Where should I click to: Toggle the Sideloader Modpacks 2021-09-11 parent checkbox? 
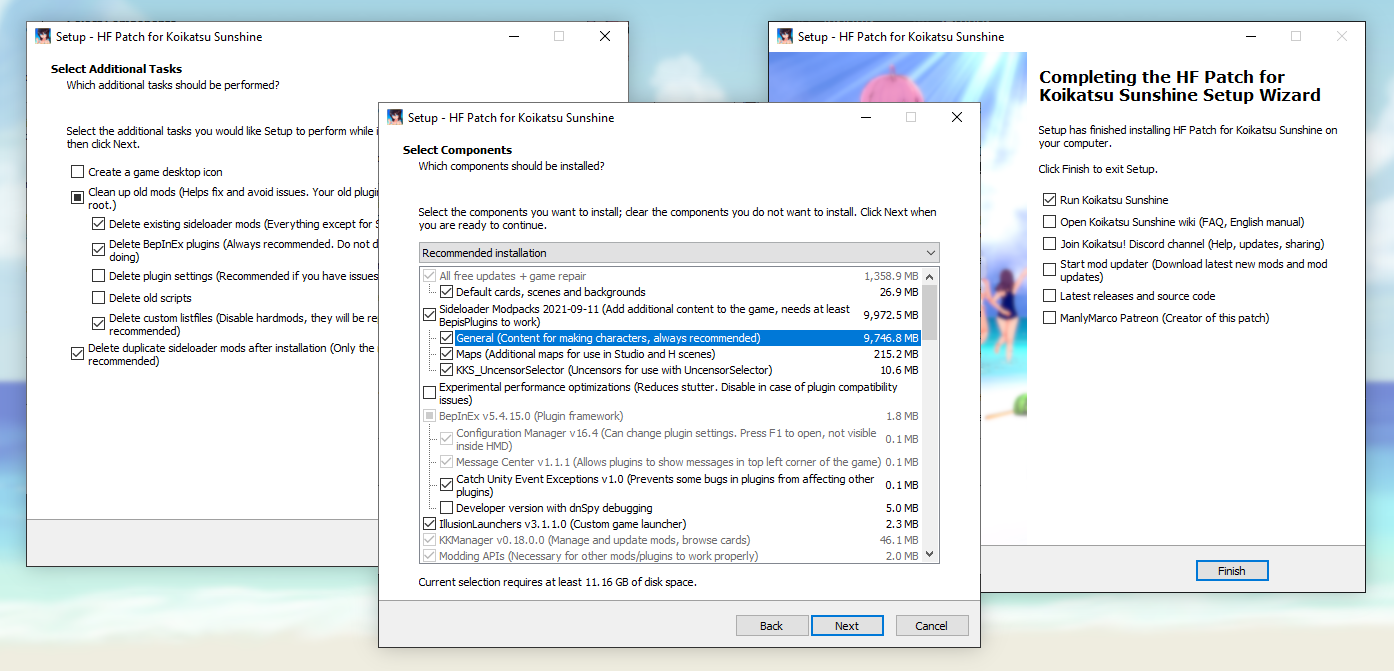430,315
